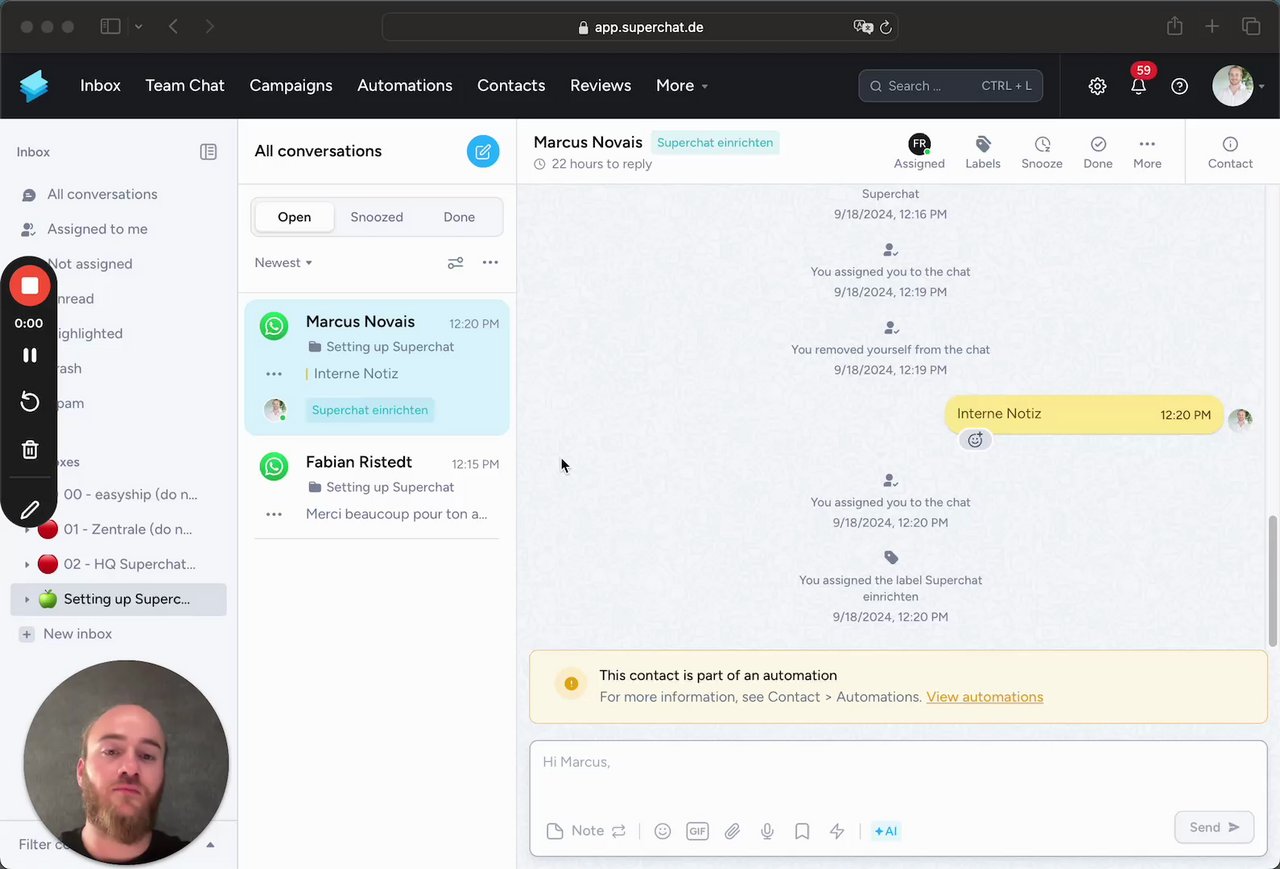Open Fabian Ristedt conversation
1280x869 pixels.
point(377,487)
